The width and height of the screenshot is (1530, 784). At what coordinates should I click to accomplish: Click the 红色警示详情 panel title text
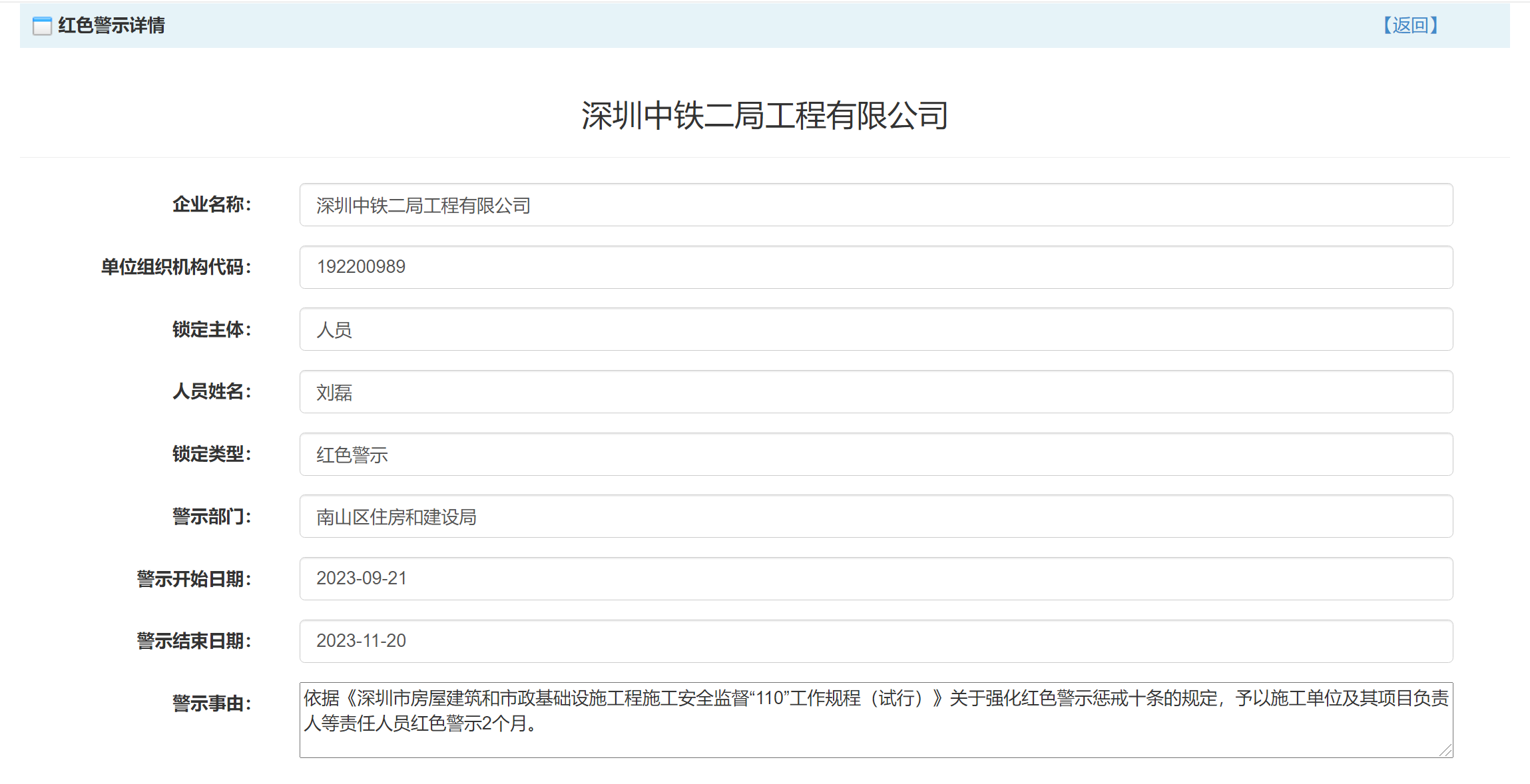point(111,25)
